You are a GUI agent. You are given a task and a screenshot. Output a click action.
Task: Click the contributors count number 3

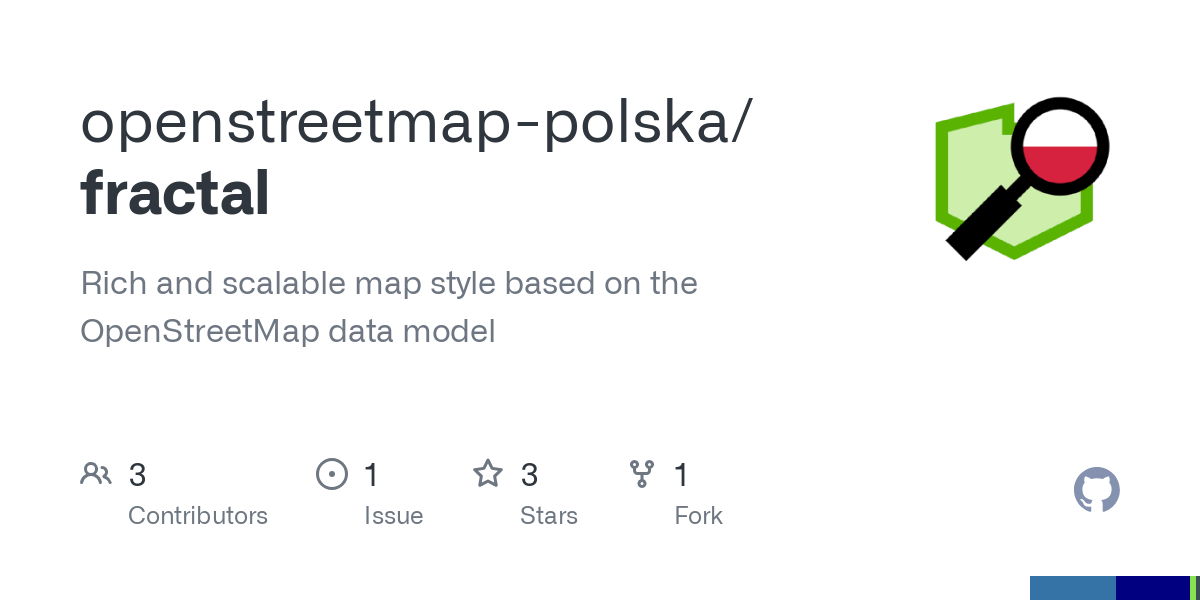click(138, 475)
